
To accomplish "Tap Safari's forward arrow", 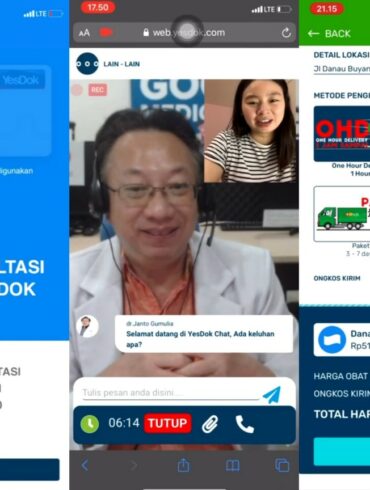I will pos(134,465).
